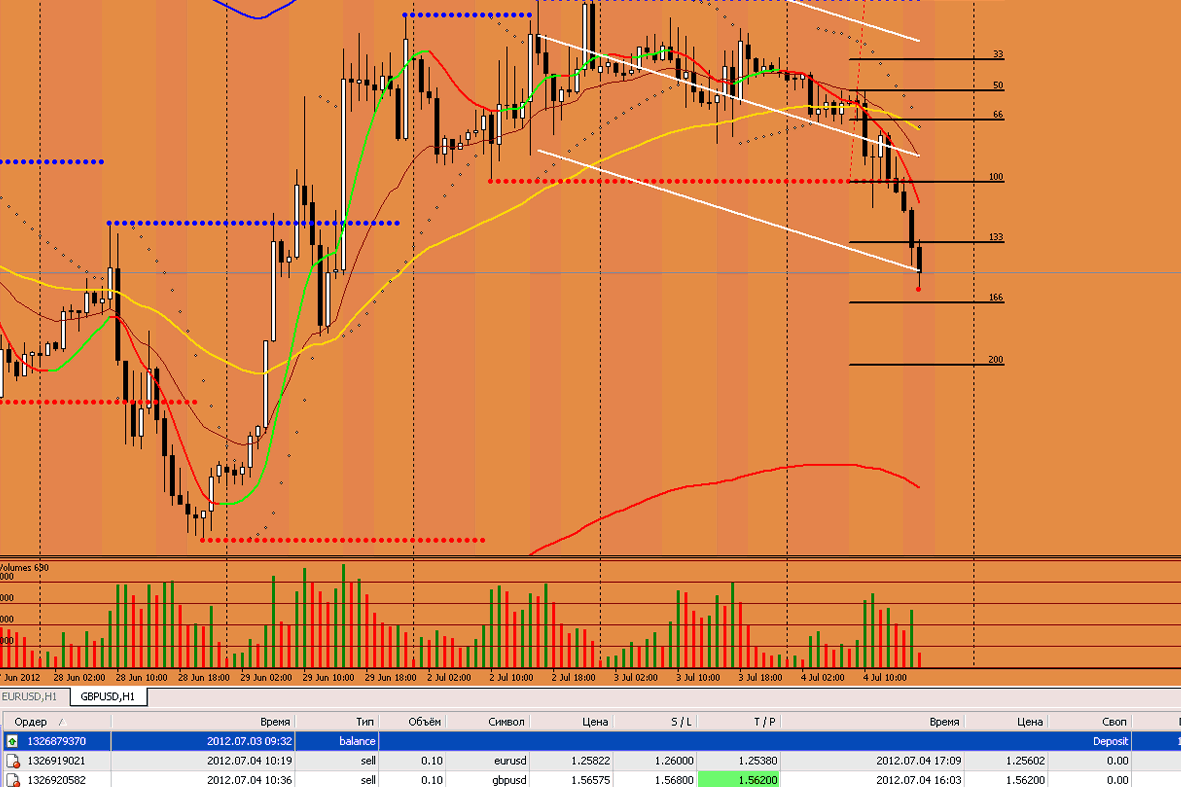Click the 1.25822 open price cell
Screen dimensions: 1181x787
pyautogui.click(x=590, y=761)
